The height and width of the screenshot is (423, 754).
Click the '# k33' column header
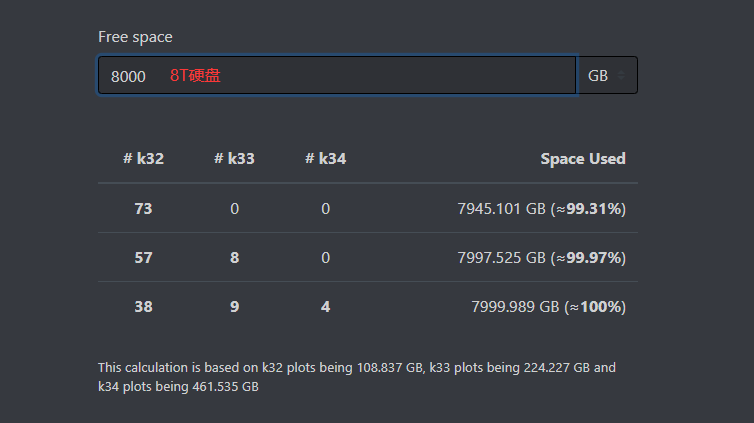click(x=234, y=158)
